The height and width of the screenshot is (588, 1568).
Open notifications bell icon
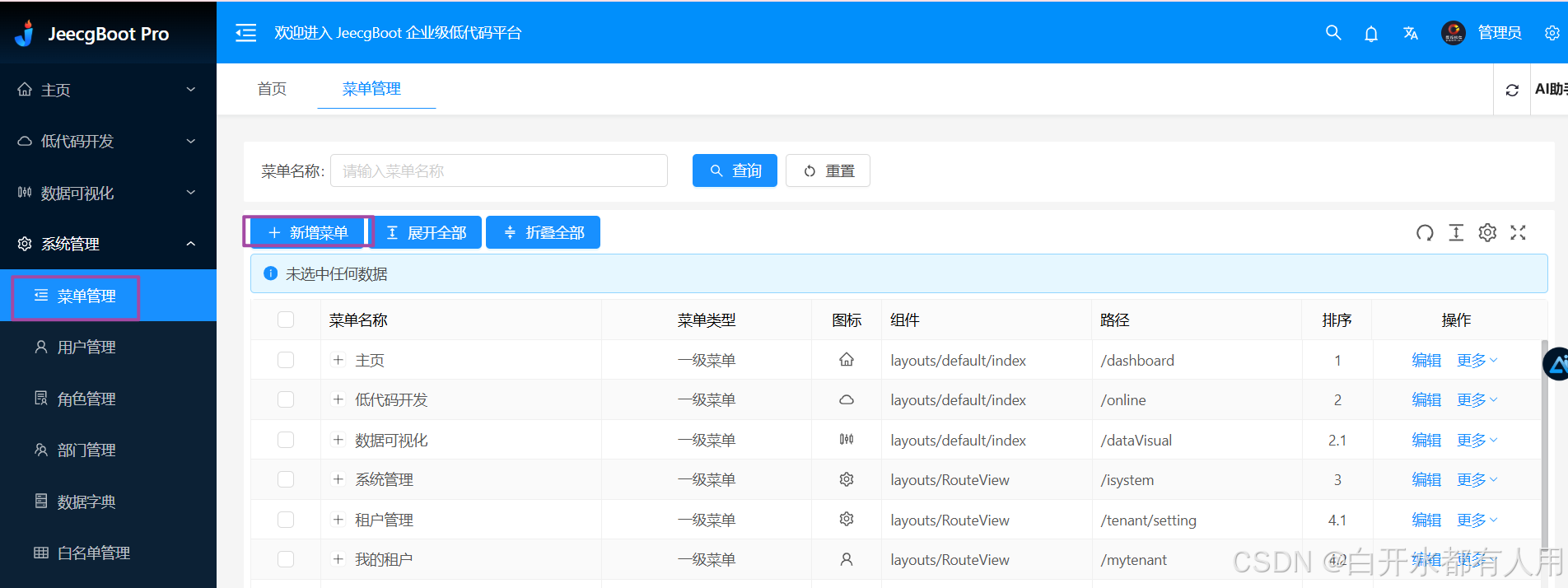(1371, 34)
